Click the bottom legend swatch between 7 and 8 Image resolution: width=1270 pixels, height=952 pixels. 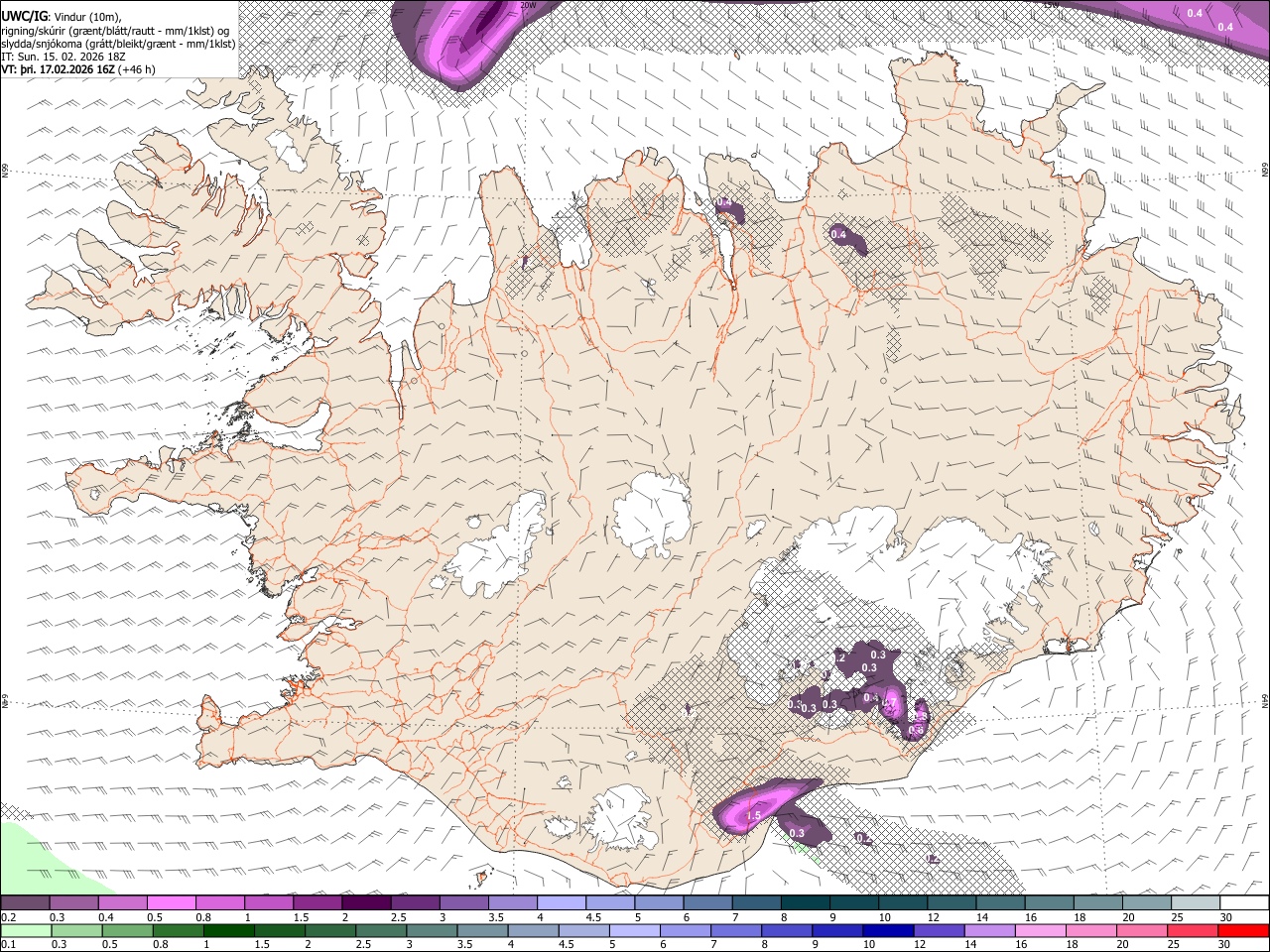point(736,930)
